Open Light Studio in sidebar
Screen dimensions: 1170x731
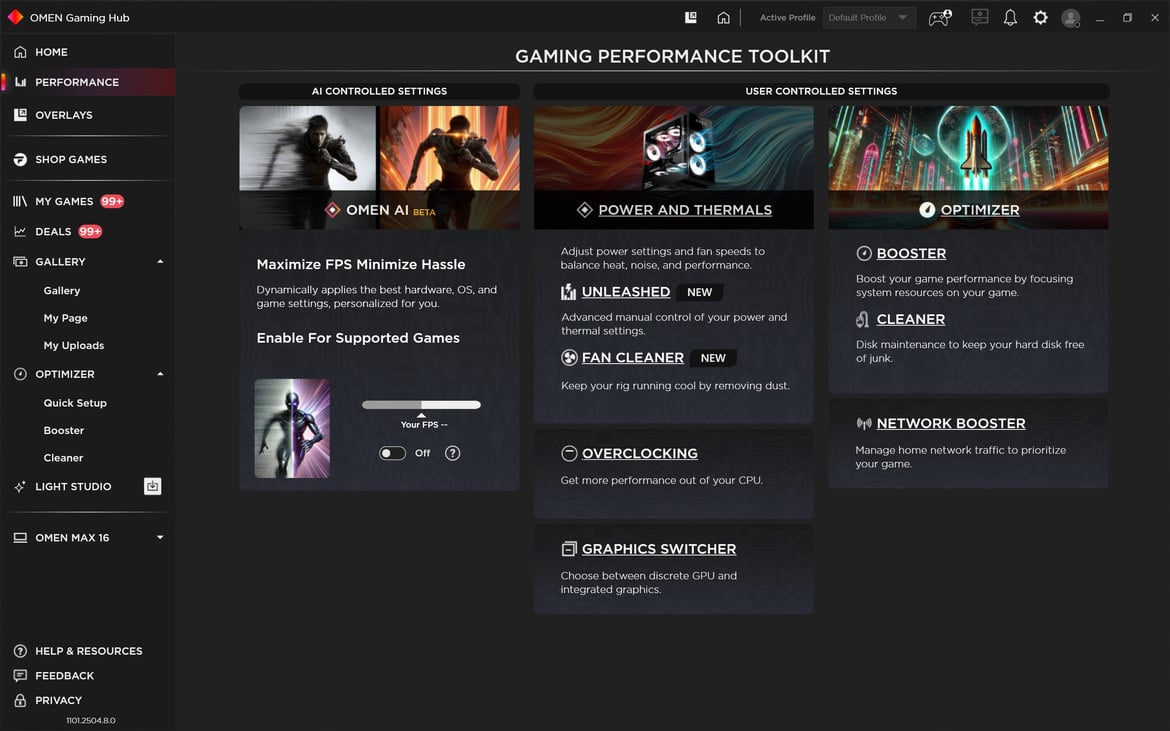[x=73, y=486]
